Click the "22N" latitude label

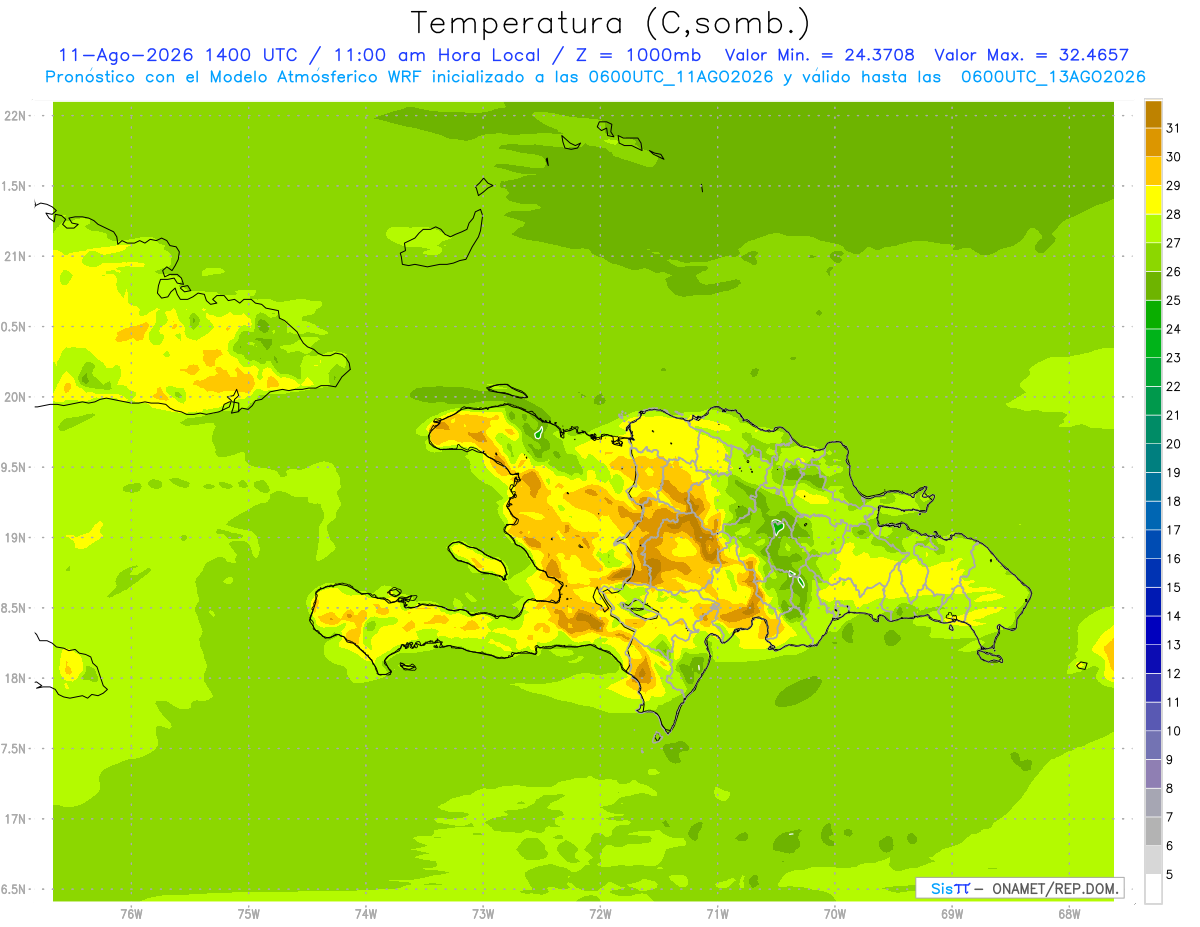click(16, 116)
